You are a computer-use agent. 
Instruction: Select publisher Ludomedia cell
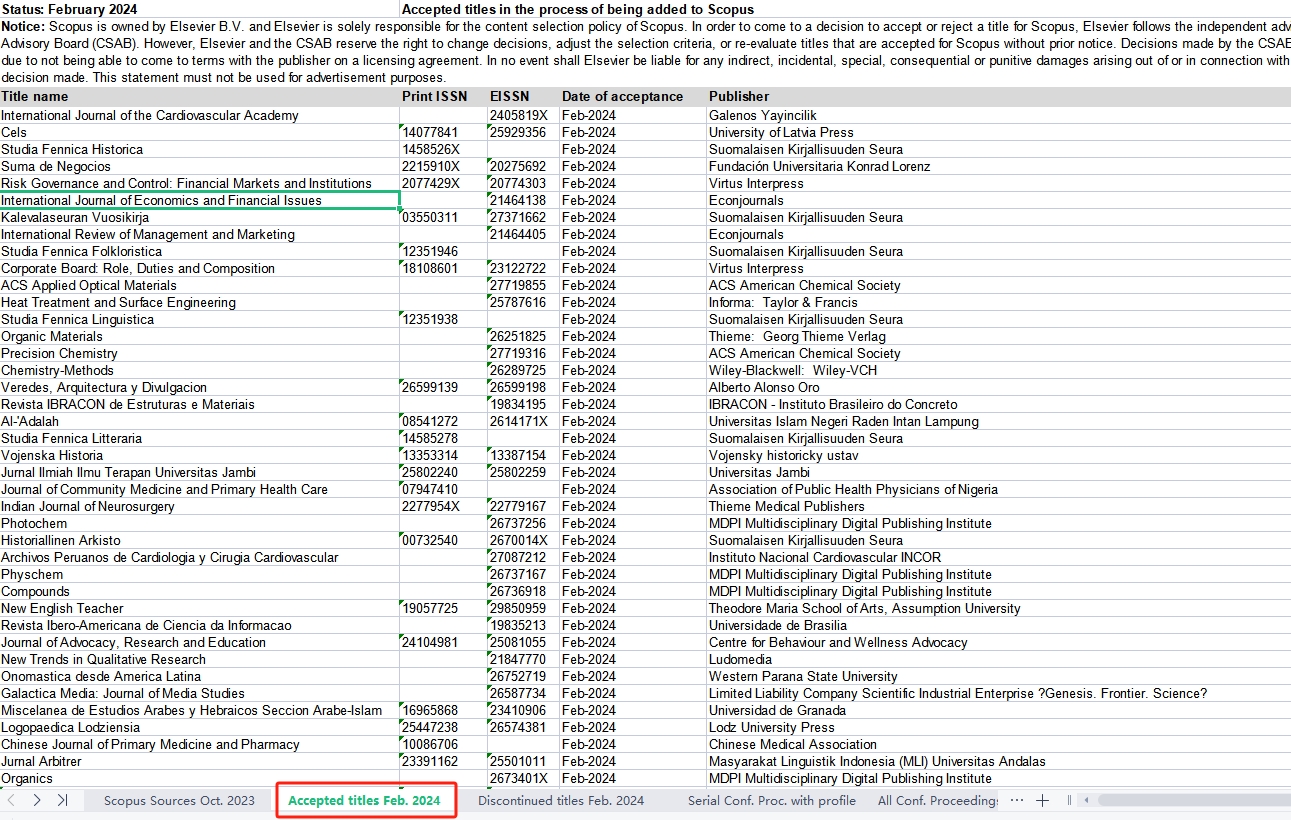[x=999, y=659]
